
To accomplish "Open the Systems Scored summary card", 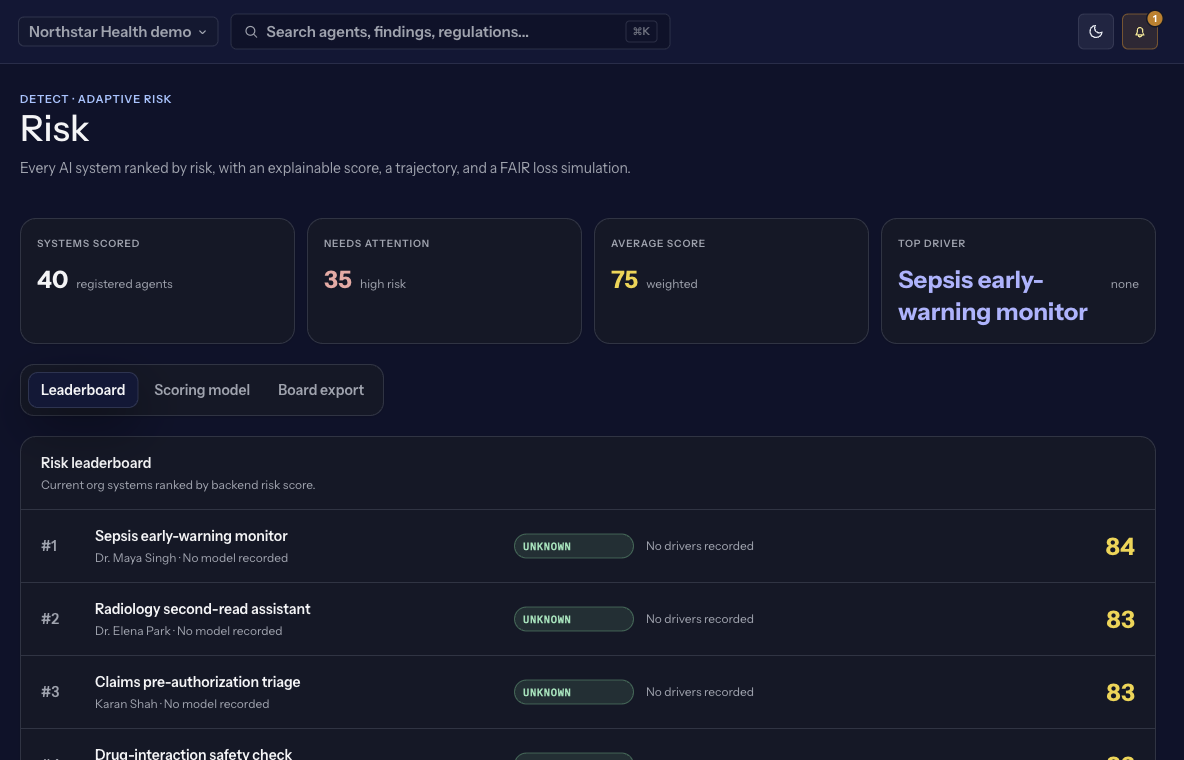I will 157,281.
